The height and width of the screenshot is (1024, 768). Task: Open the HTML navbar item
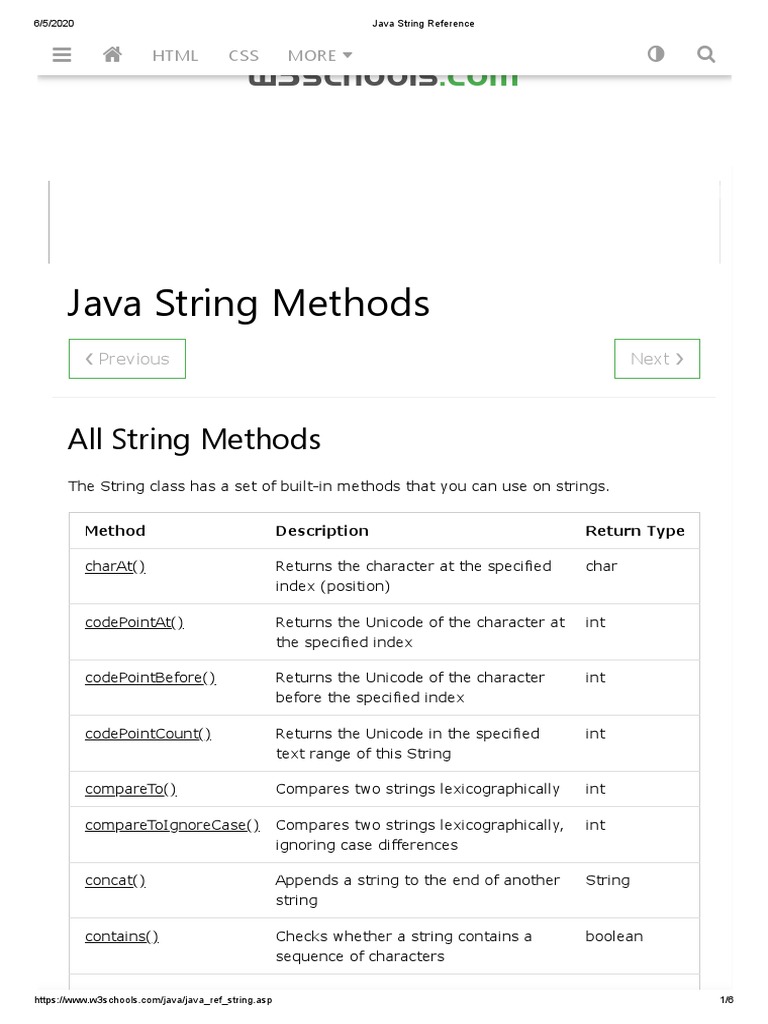click(x=175, y=56)
